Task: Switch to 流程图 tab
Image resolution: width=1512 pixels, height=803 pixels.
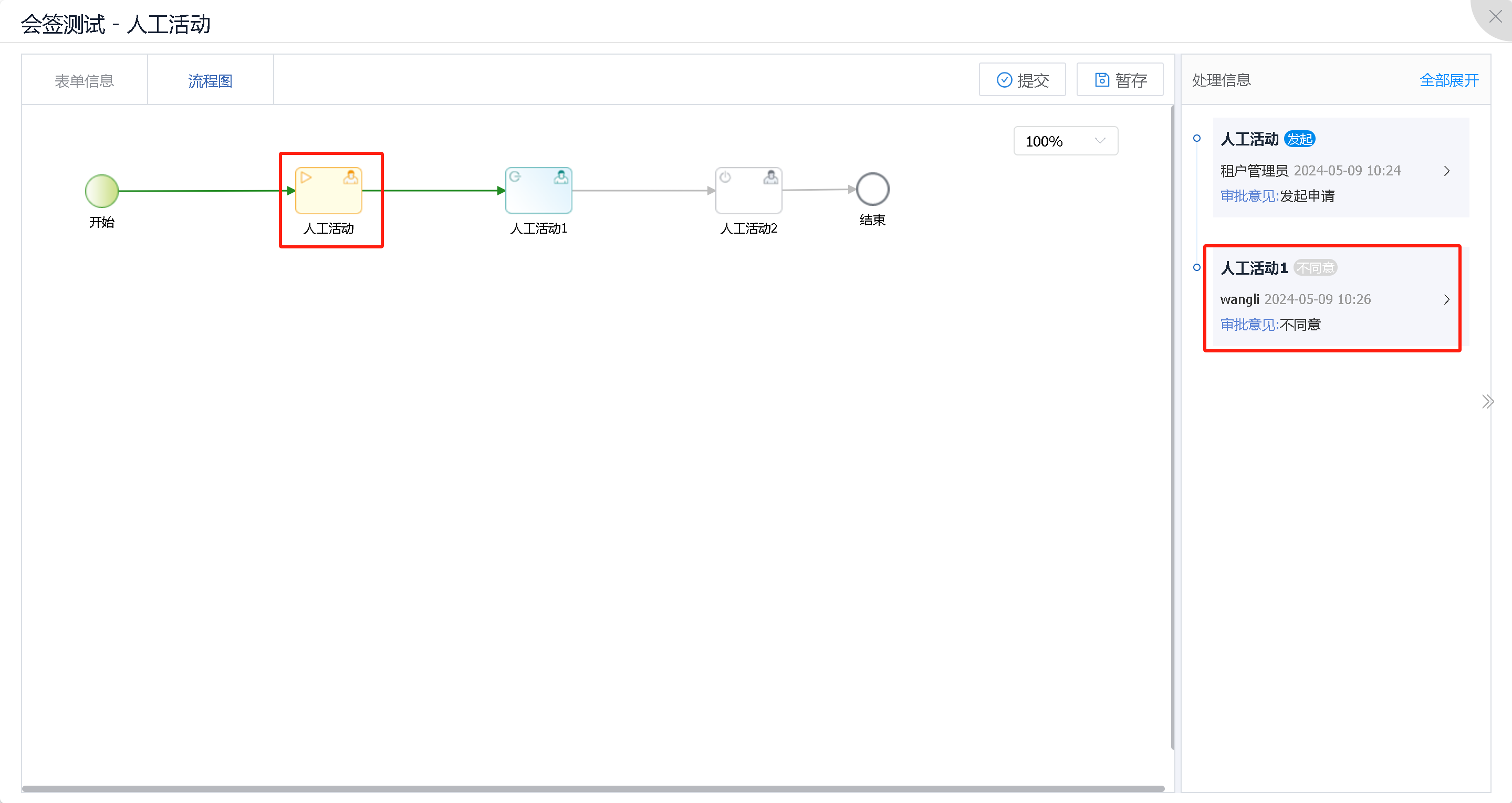Action: click(x=210, y=80)
